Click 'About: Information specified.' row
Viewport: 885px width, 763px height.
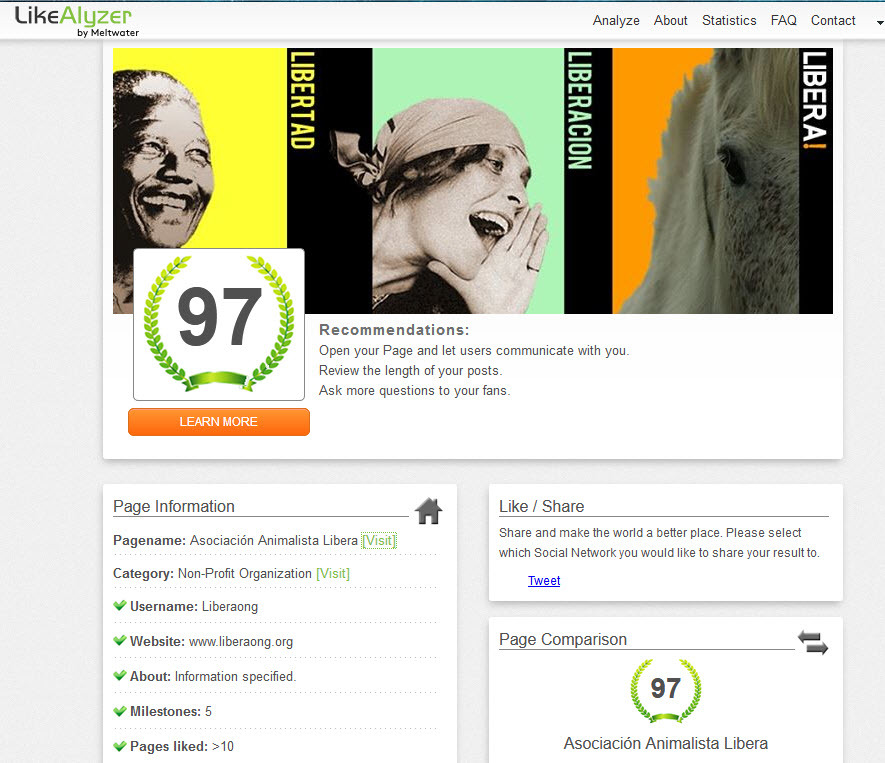pyautogui.click(x=275, y=677)
